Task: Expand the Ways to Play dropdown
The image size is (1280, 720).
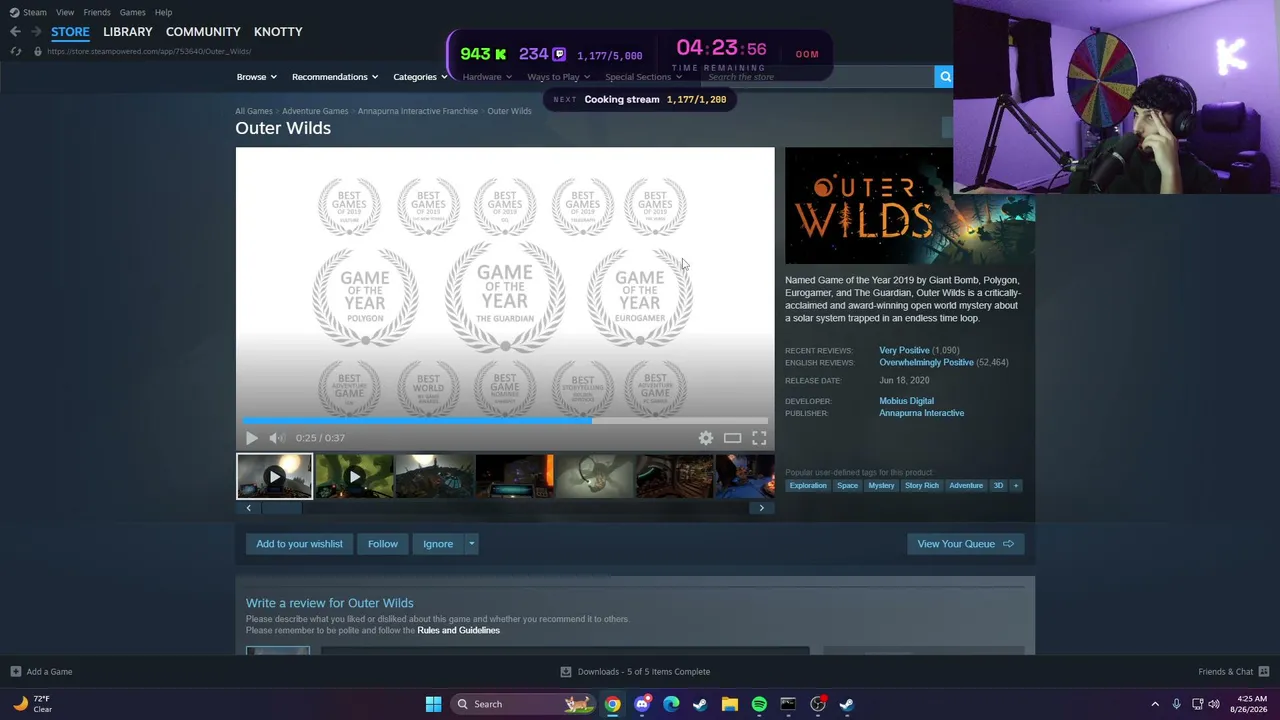Action: (558, 77)
